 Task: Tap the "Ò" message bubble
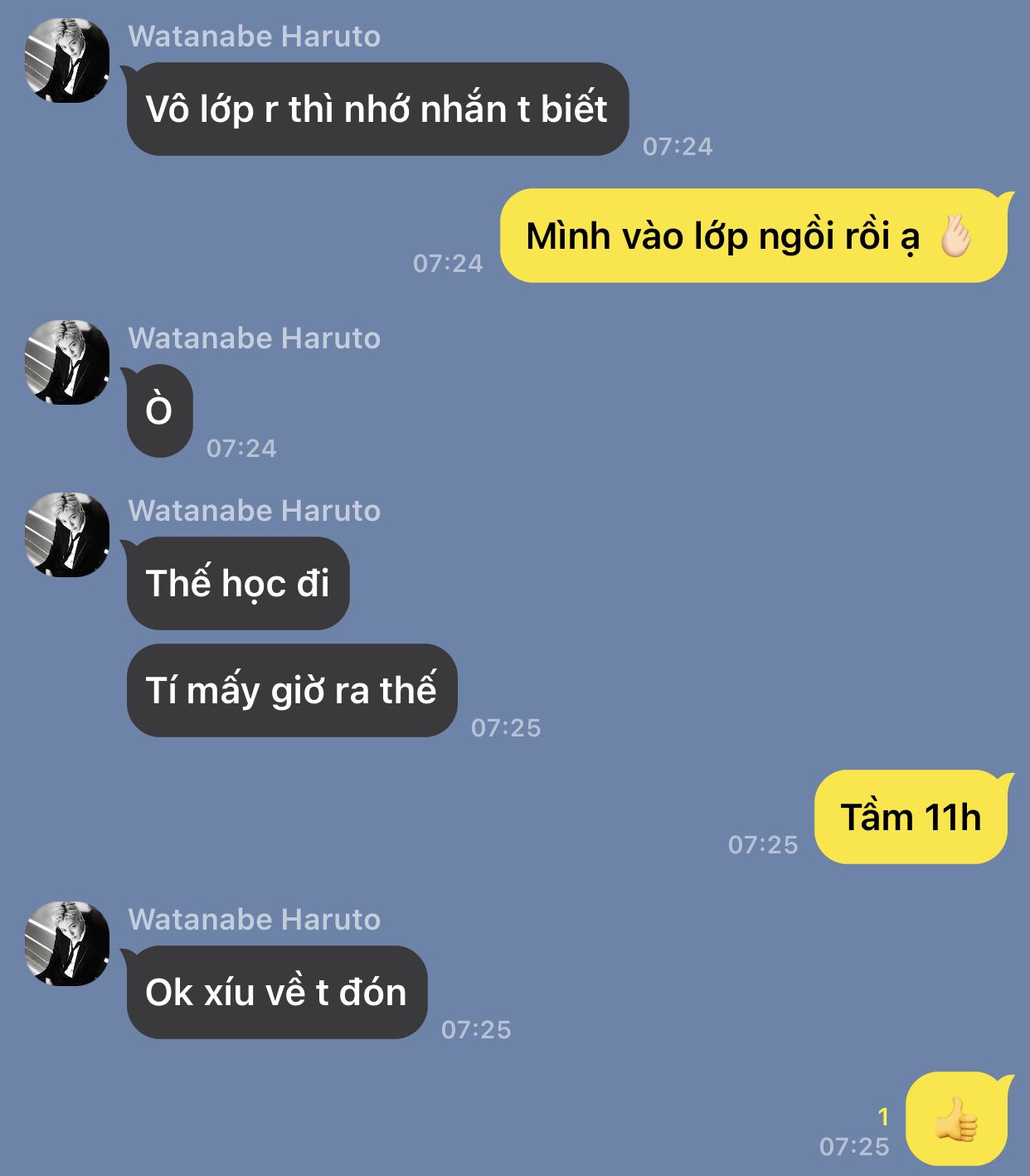pos(159,411)
